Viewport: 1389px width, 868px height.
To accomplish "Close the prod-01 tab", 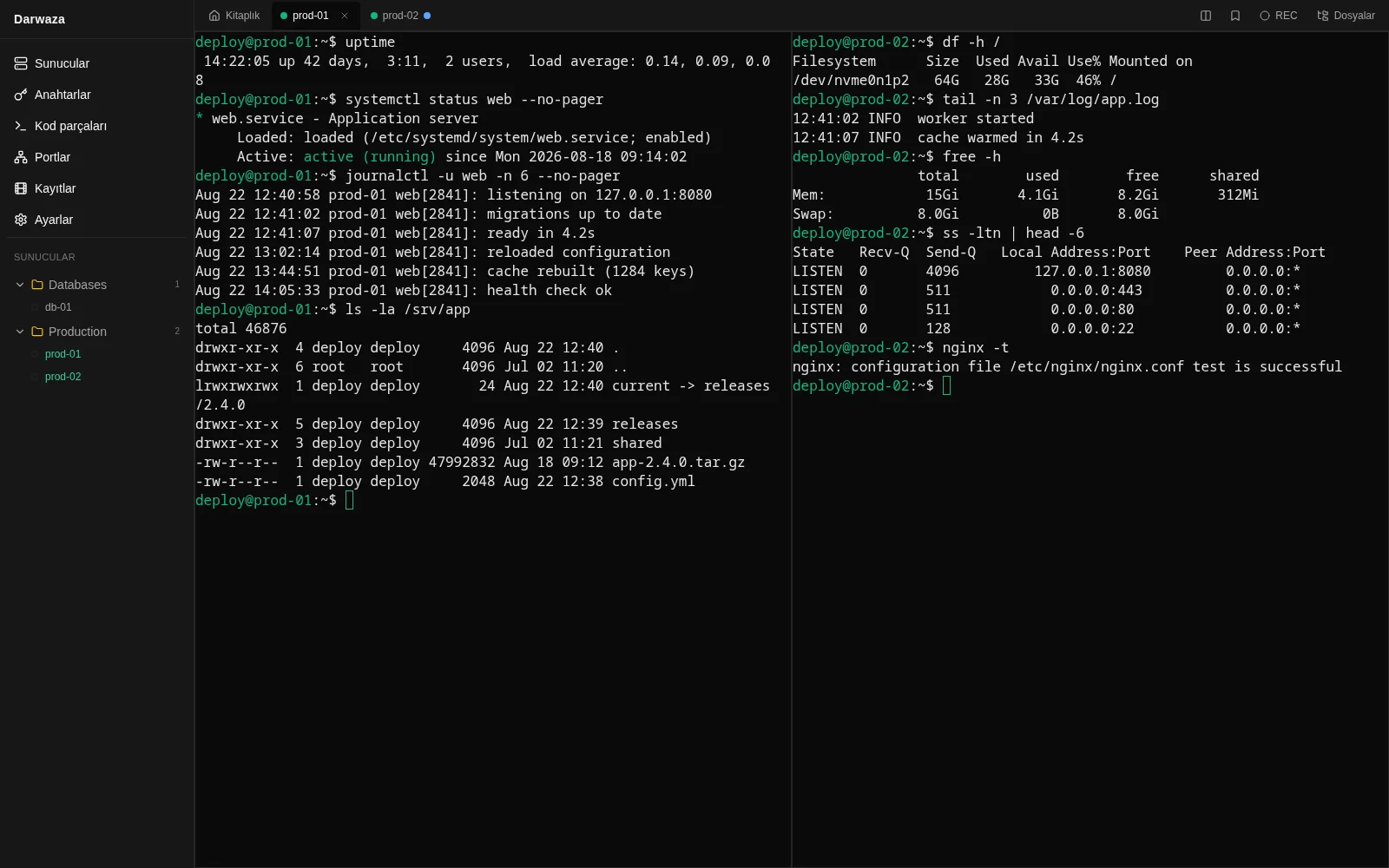I will [x=345, y=16].
